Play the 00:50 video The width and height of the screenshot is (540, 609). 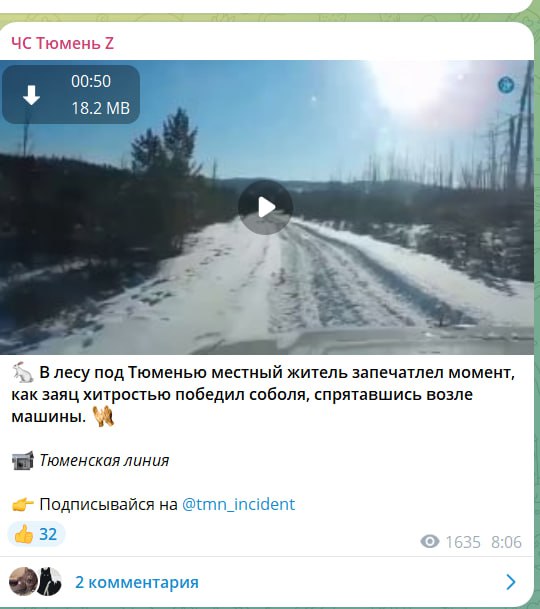click(x=265, y=207)
